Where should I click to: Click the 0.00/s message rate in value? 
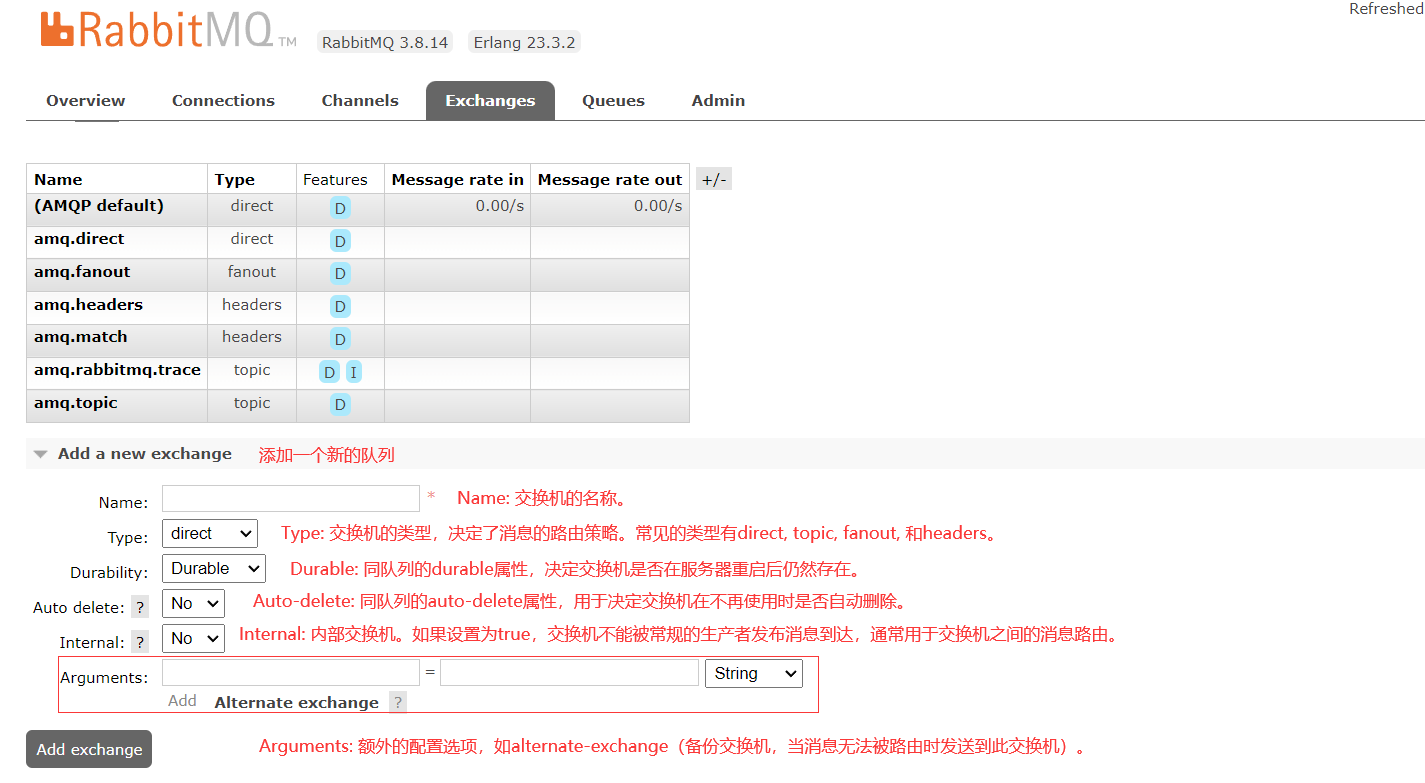[500, 206]
